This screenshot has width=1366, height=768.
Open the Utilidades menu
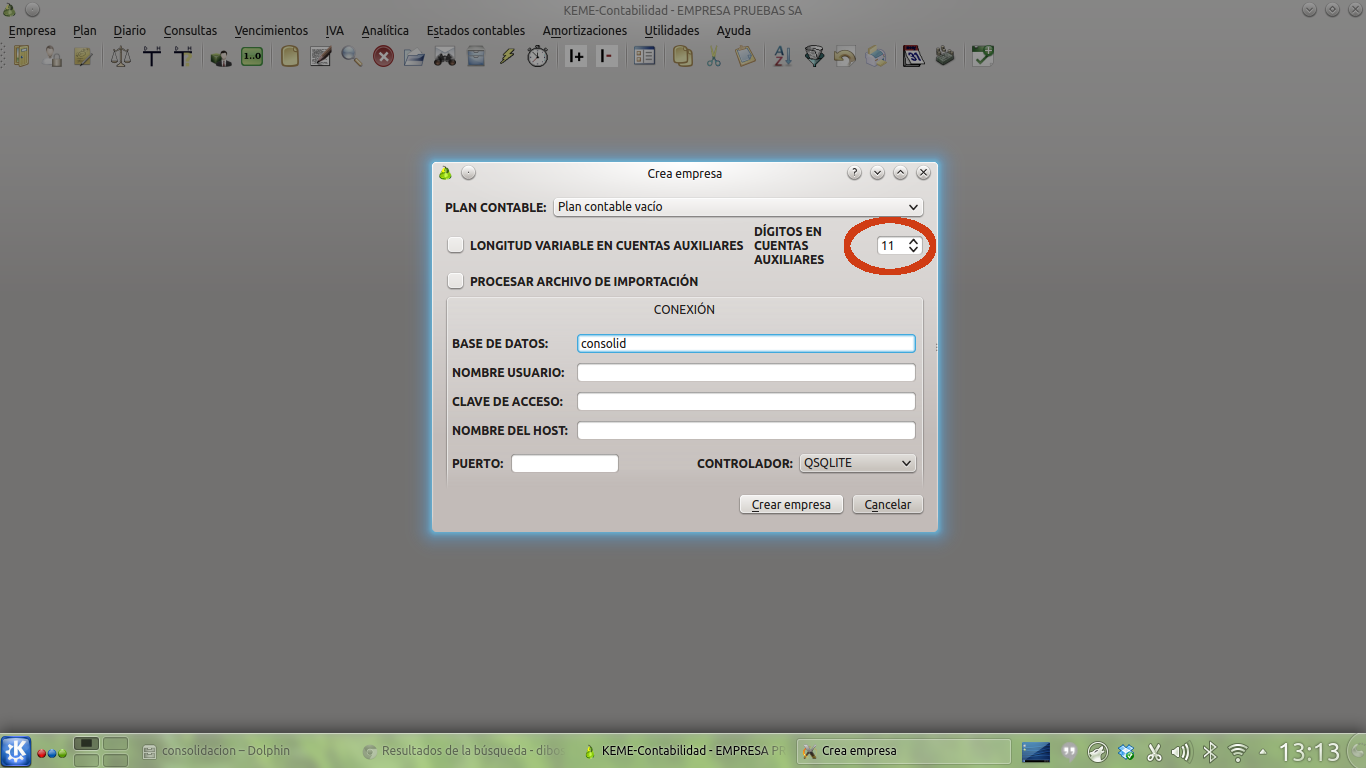[672, 31]
